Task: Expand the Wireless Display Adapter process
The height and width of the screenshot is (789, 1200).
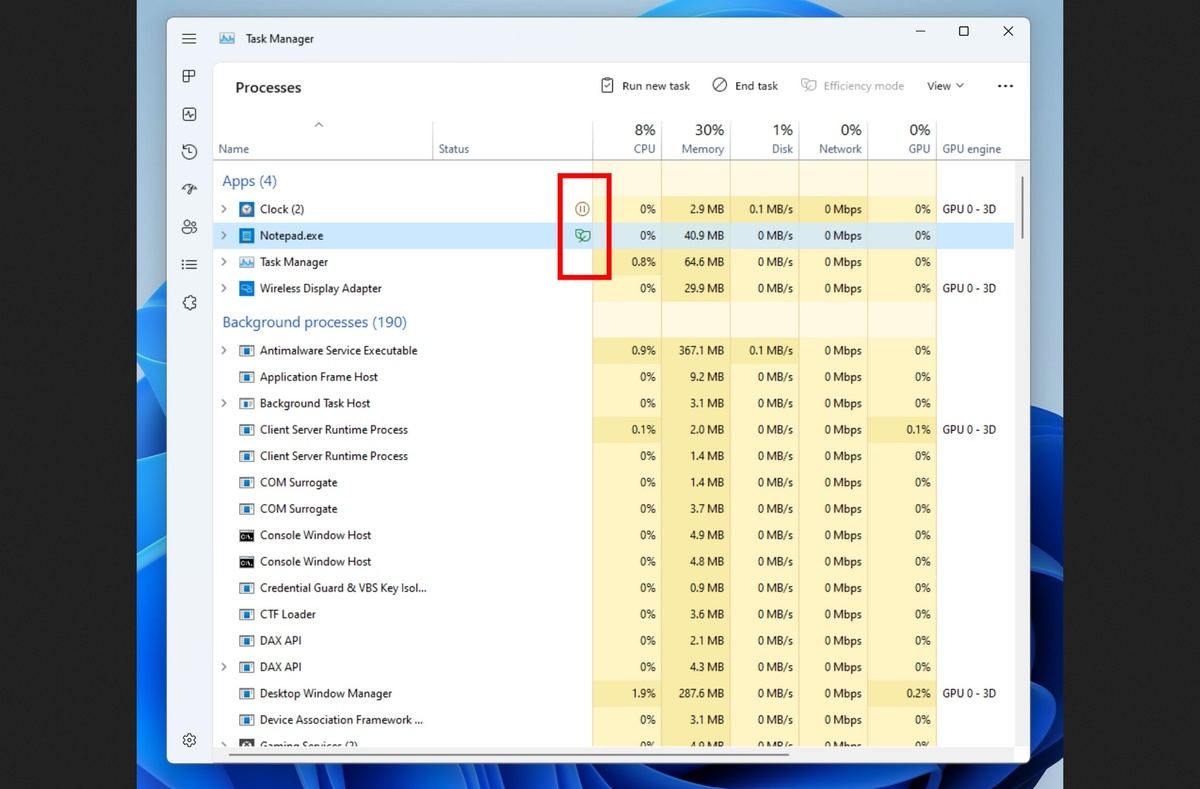Action: point(224,288)
